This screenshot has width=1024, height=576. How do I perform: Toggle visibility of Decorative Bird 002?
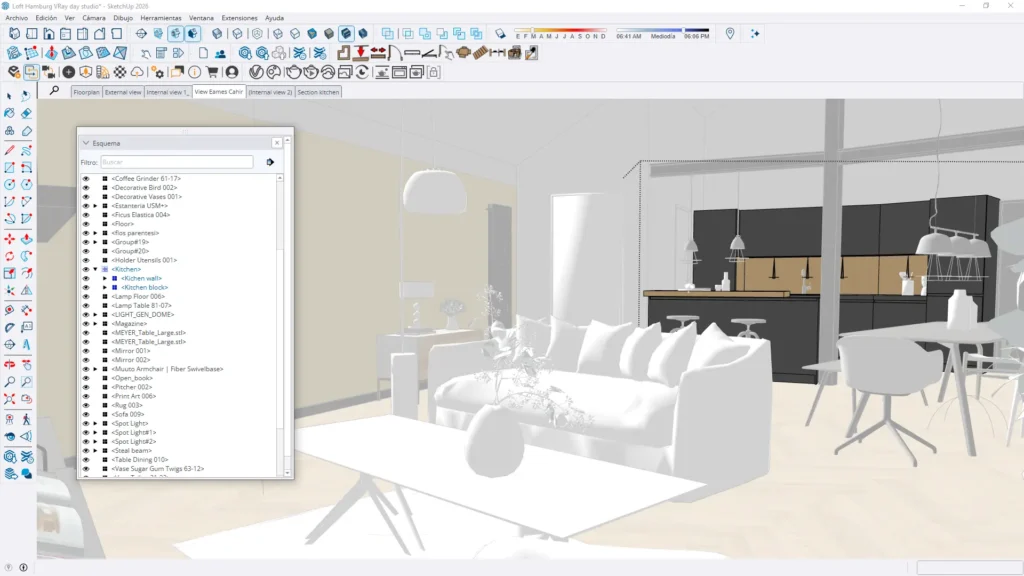click(86, 187)
